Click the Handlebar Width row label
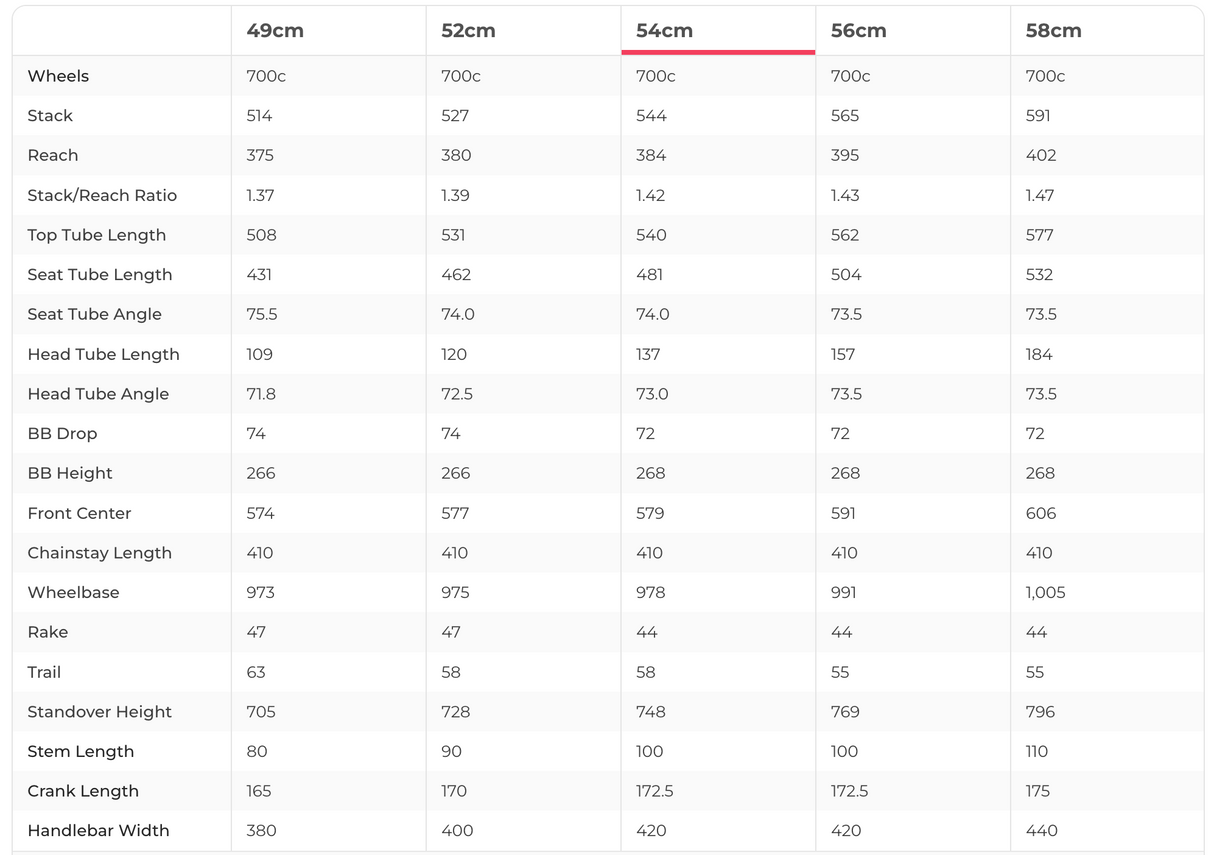This screenshot has width=1214, height=855. click(x=98, y=831)
